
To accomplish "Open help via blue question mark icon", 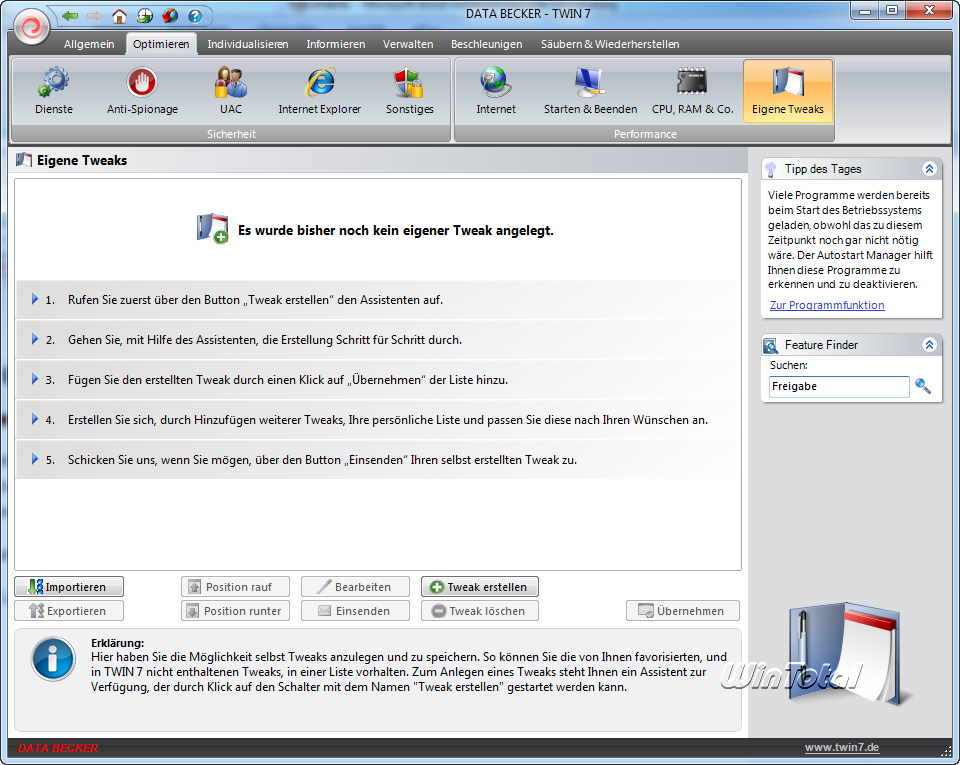I will [195, 16].
